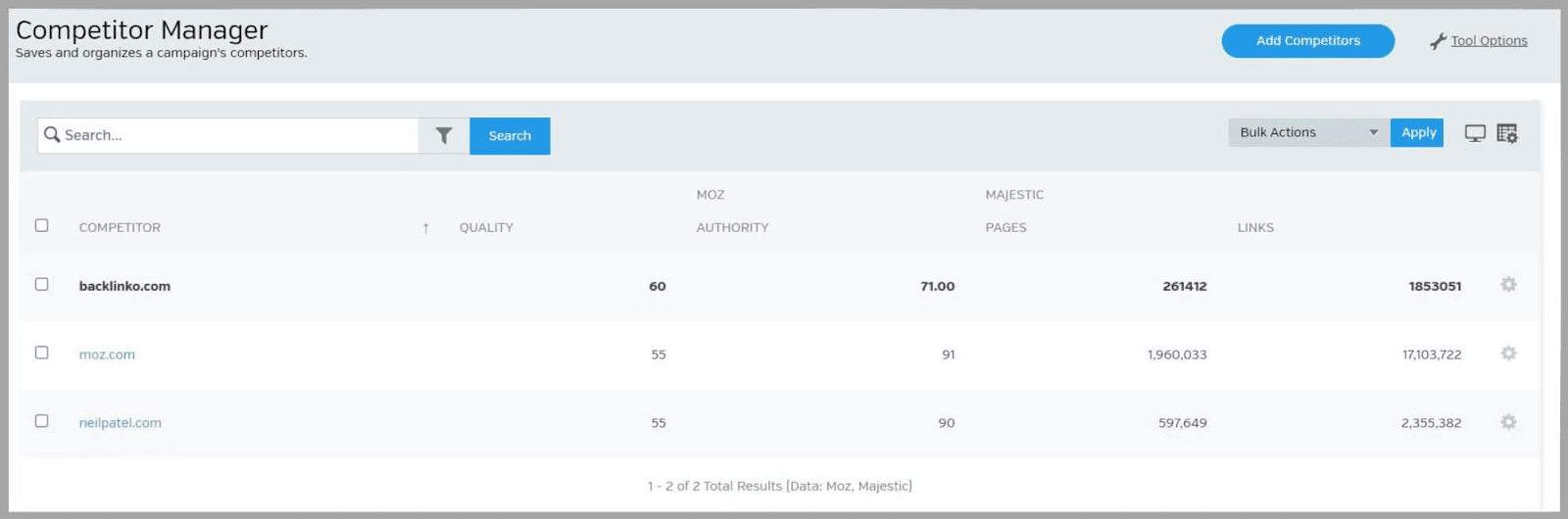1568x519 pixels.
Task: Apply the selected bulk action
Action: tap(1417, 133)
